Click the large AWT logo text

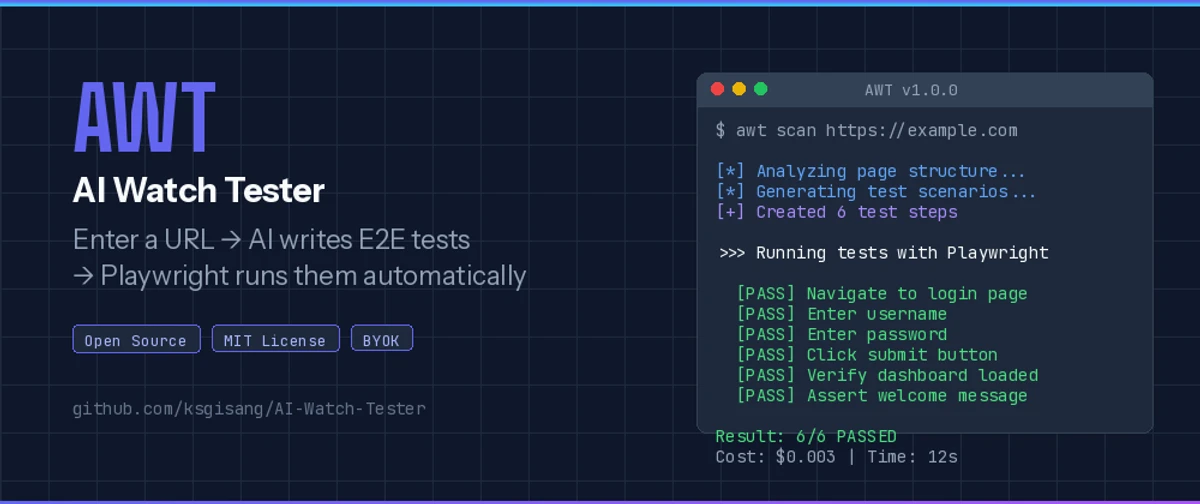coord(145,115)
